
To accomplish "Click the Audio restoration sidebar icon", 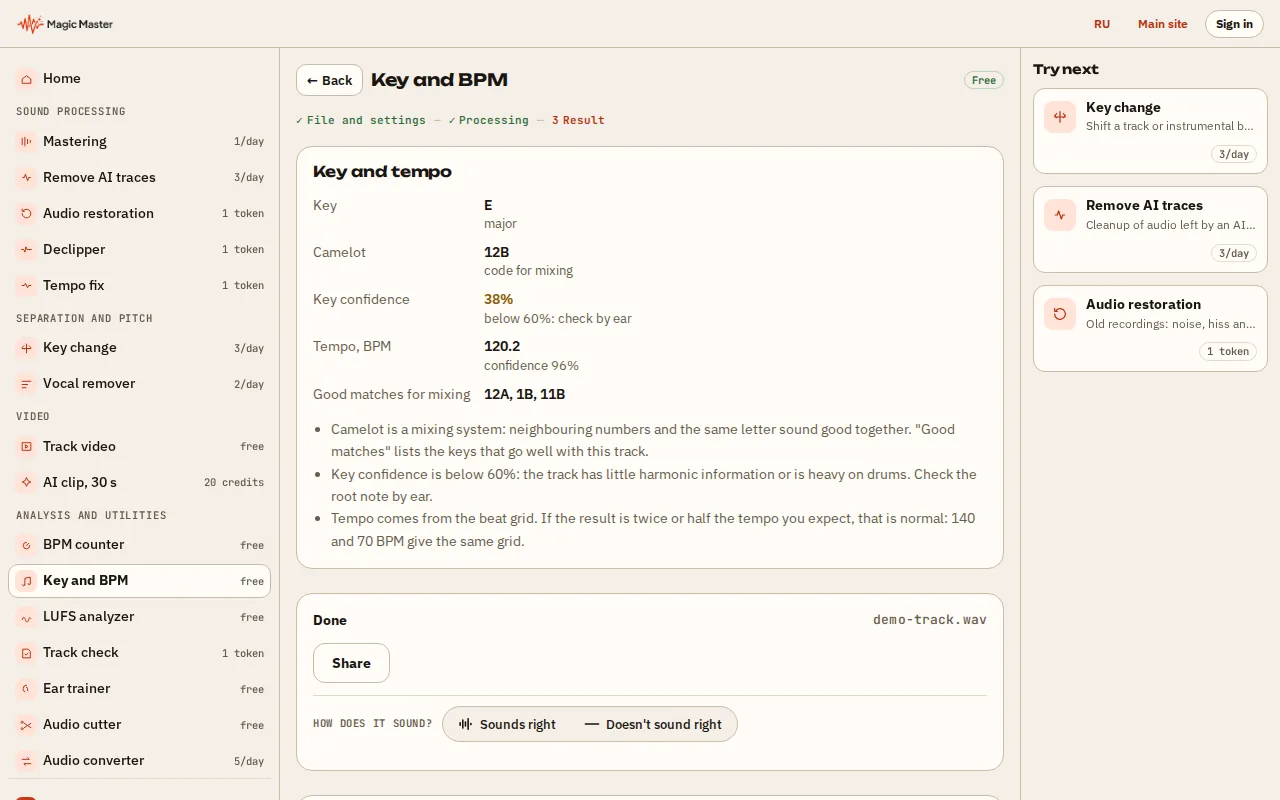I will tap(26, 214).
